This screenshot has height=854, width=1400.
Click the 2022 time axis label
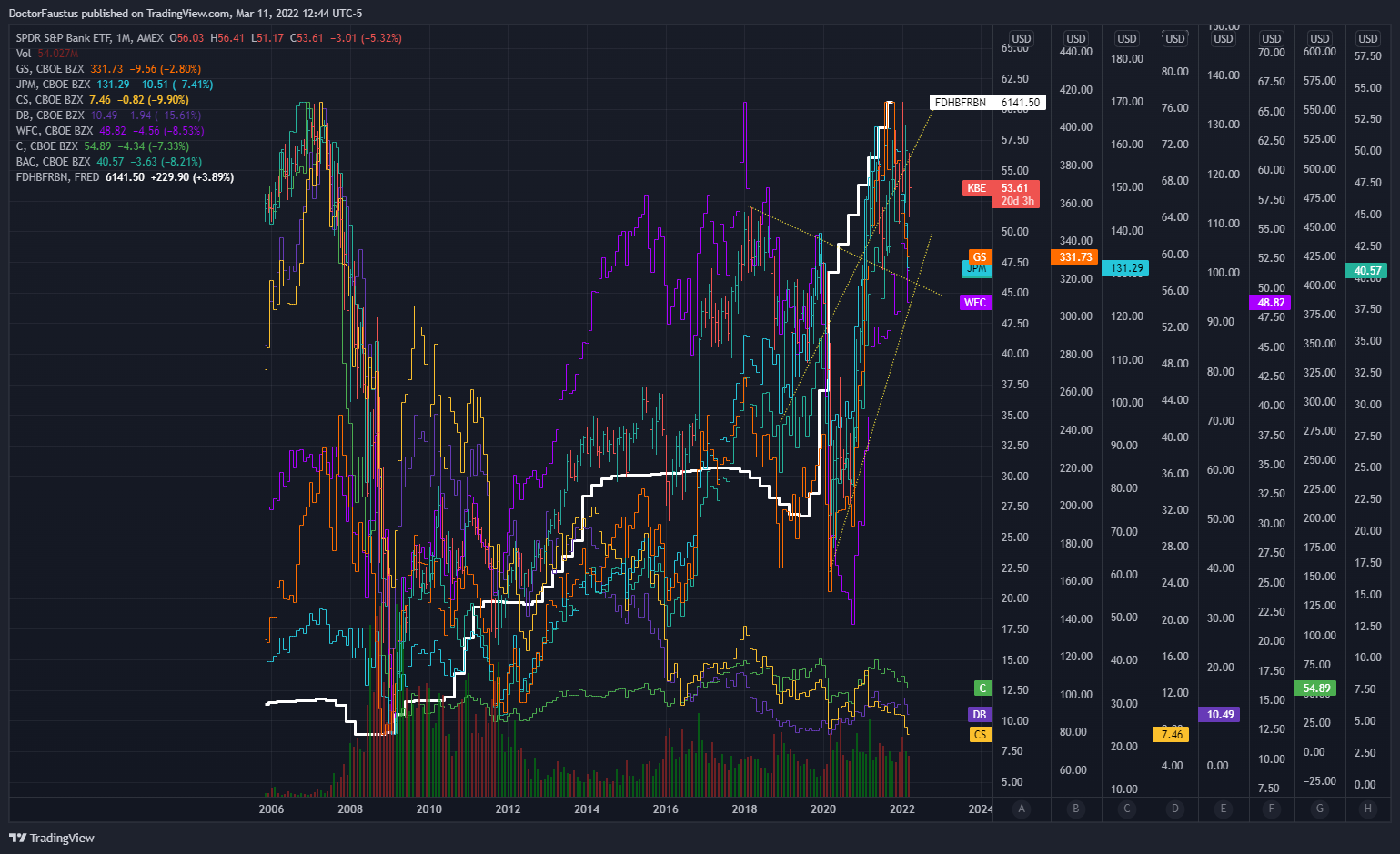(x=902, y=809)
